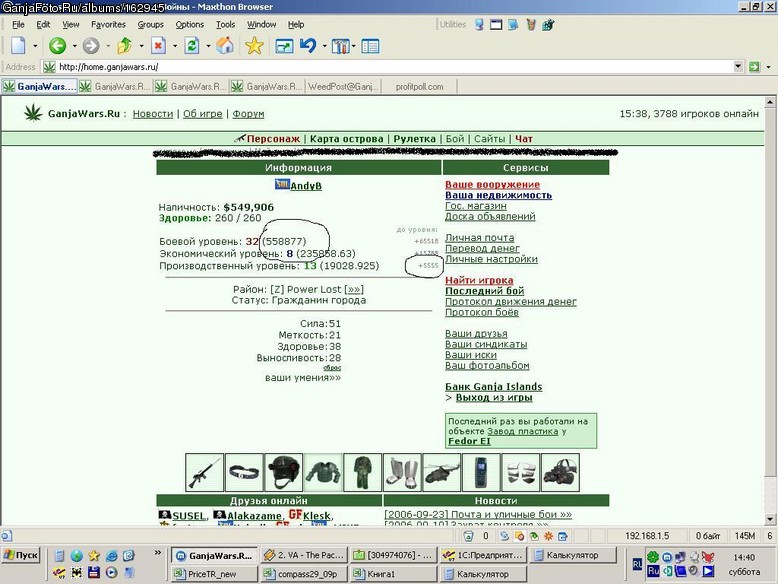Open the address bar history dropdown
Screen dimensions: 778x584
pos(738,66)
